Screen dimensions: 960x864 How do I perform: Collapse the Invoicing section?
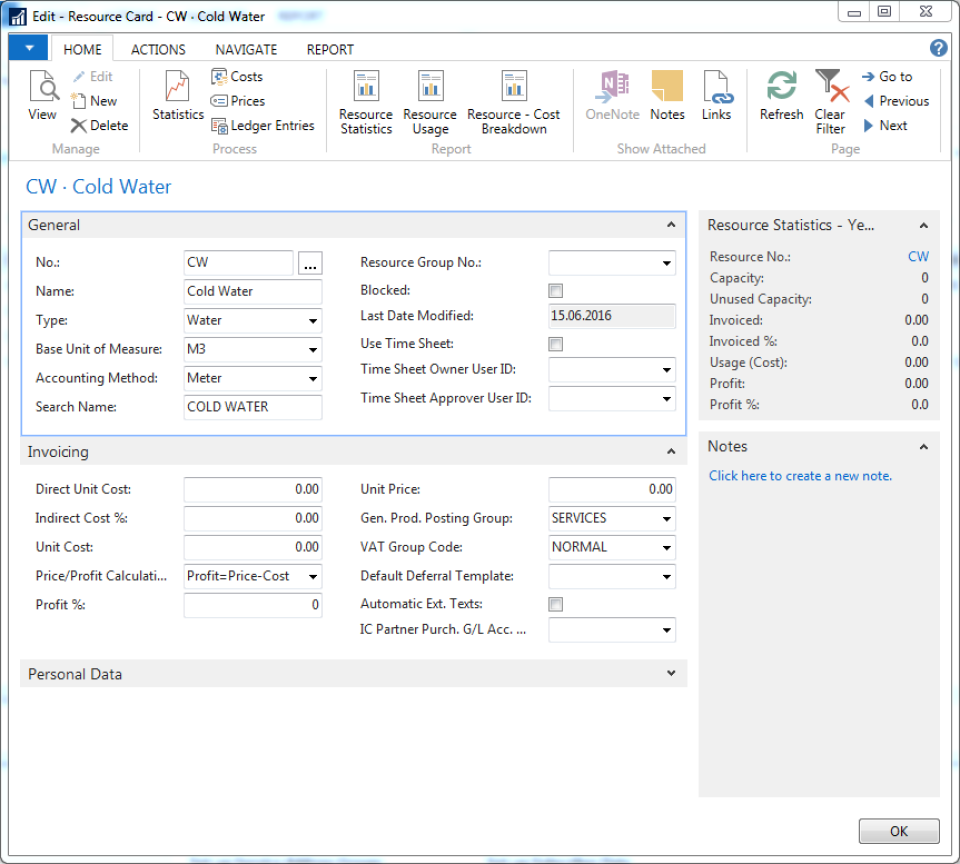pos(670,451)
